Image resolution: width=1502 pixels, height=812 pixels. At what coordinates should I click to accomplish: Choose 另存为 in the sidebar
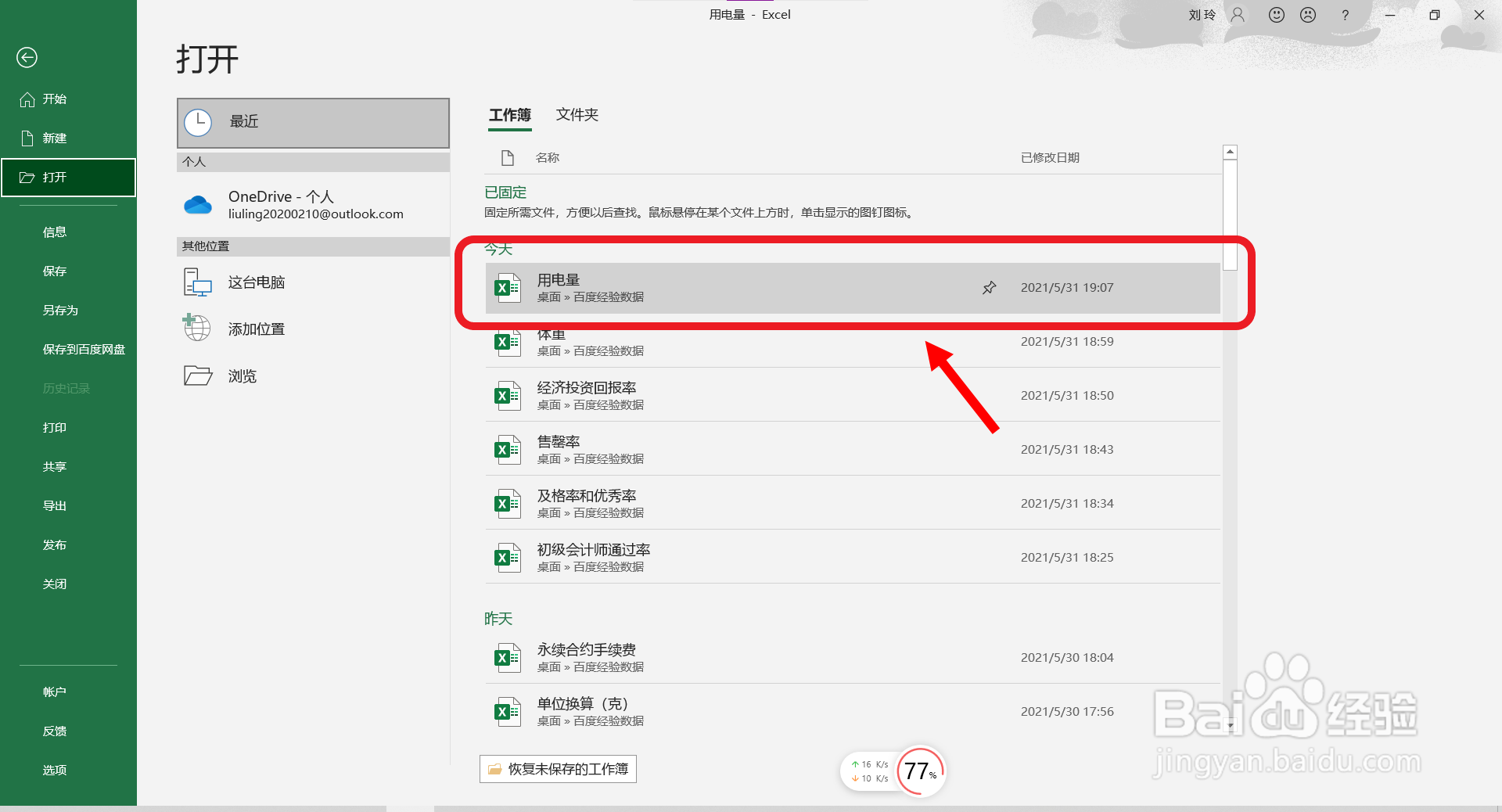point(68,311)
